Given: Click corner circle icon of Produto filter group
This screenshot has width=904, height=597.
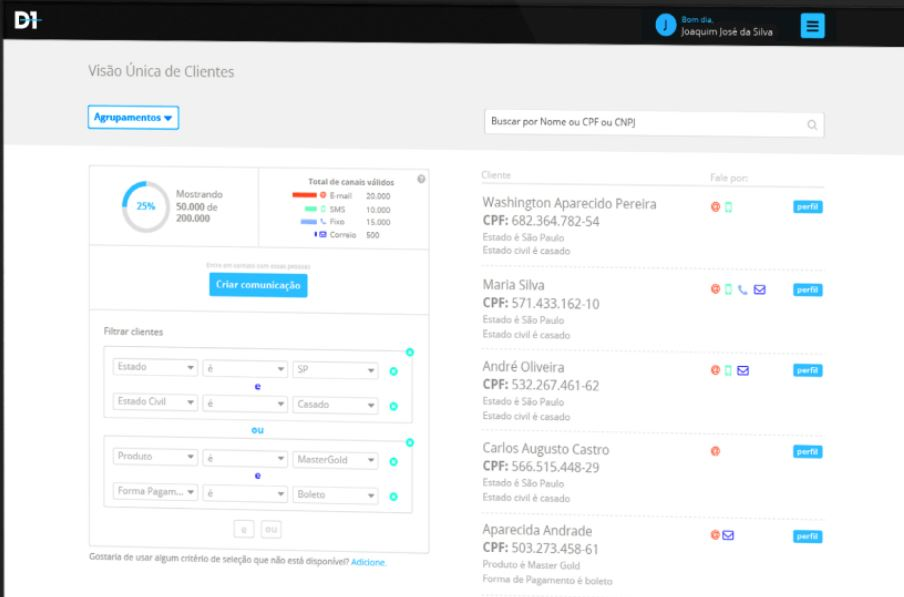Looking at the screenshot, I should point(410,443).
